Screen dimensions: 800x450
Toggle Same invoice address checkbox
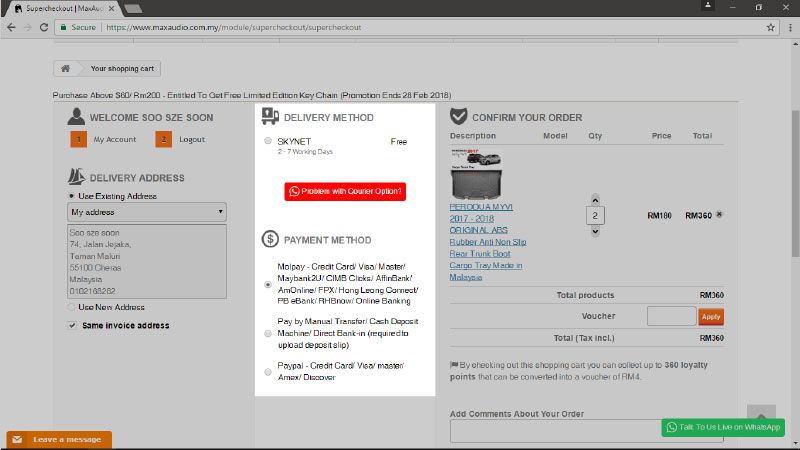tap(72, 325)
